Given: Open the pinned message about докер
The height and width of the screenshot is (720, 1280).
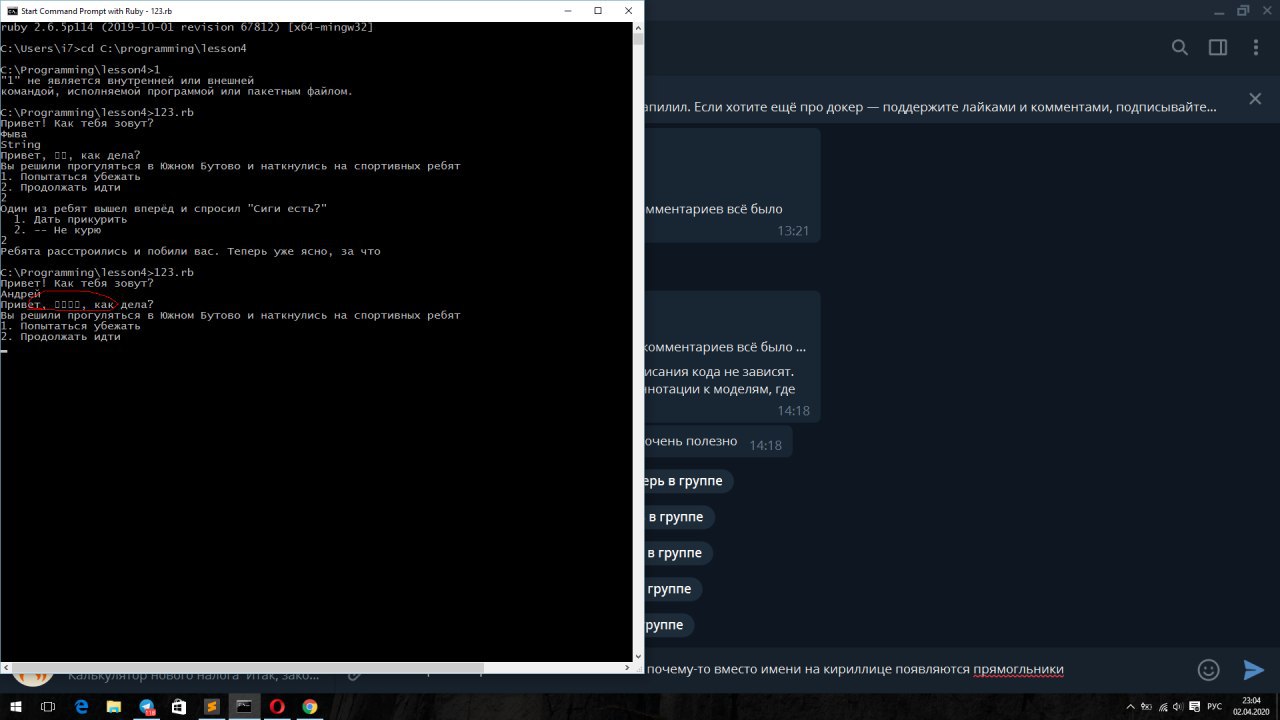Looking at the screenshot, I should pyautogui.click(x=930, y=106).
